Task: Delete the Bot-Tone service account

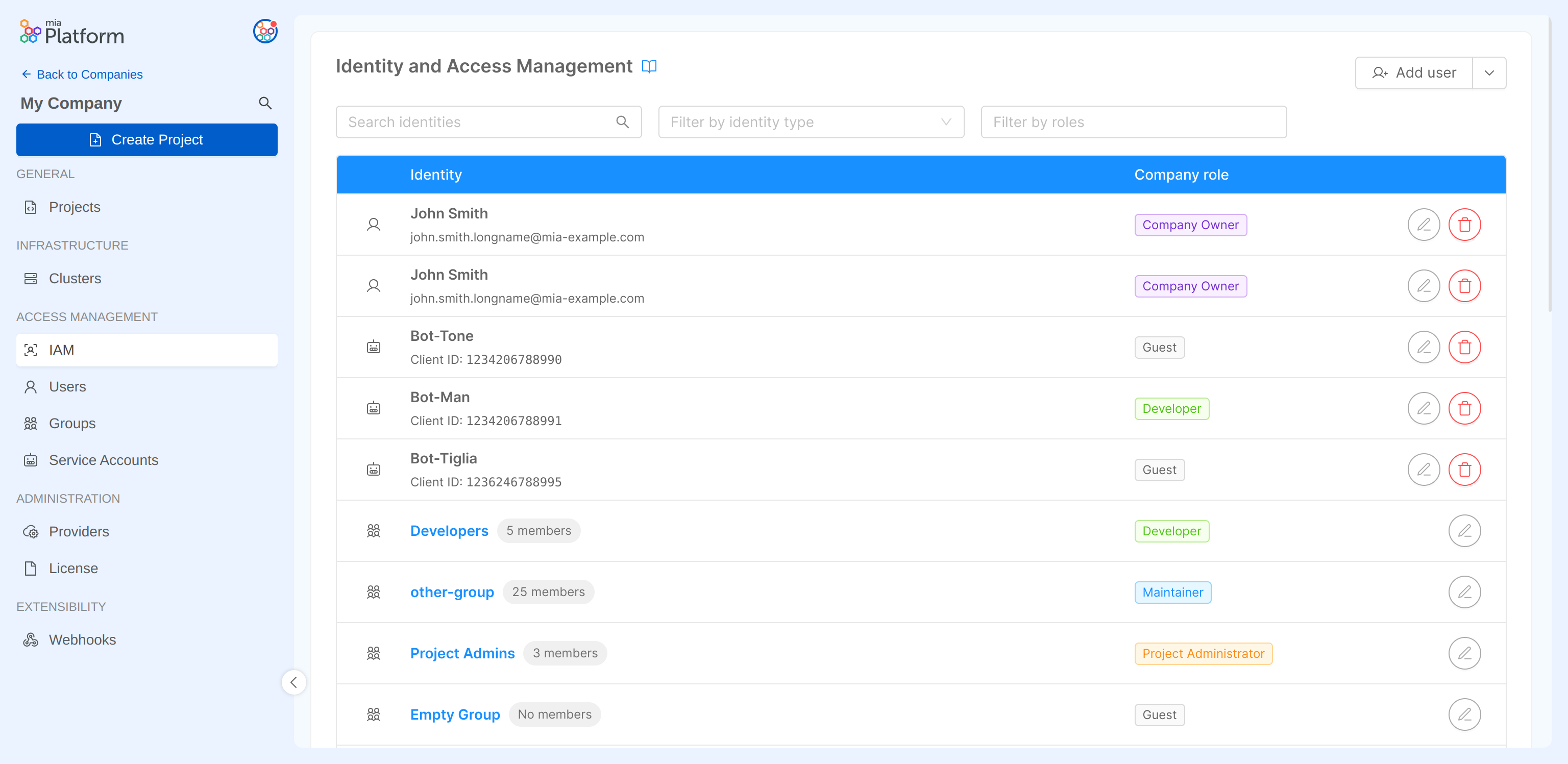Action: pyautogui.click(x=1464, y=347)
